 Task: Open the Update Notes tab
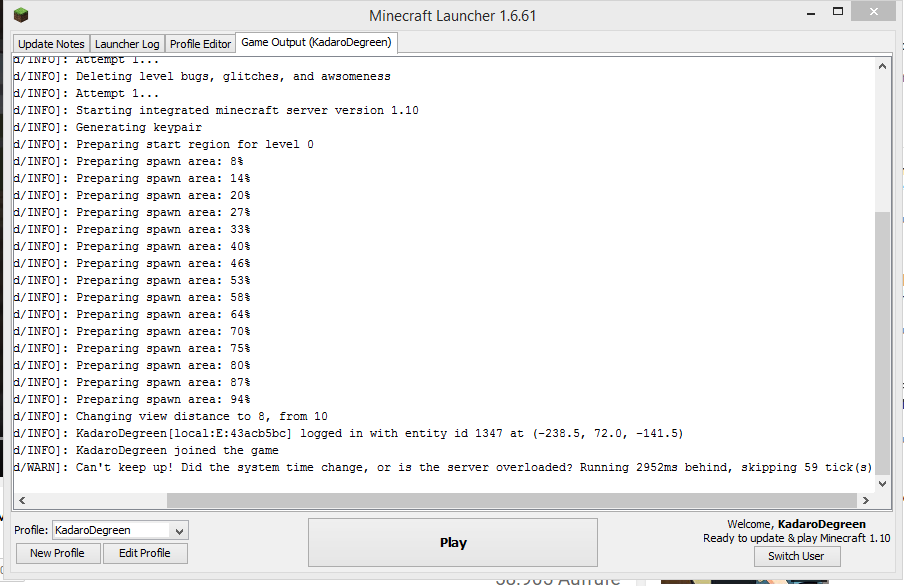tap(51, 44)
